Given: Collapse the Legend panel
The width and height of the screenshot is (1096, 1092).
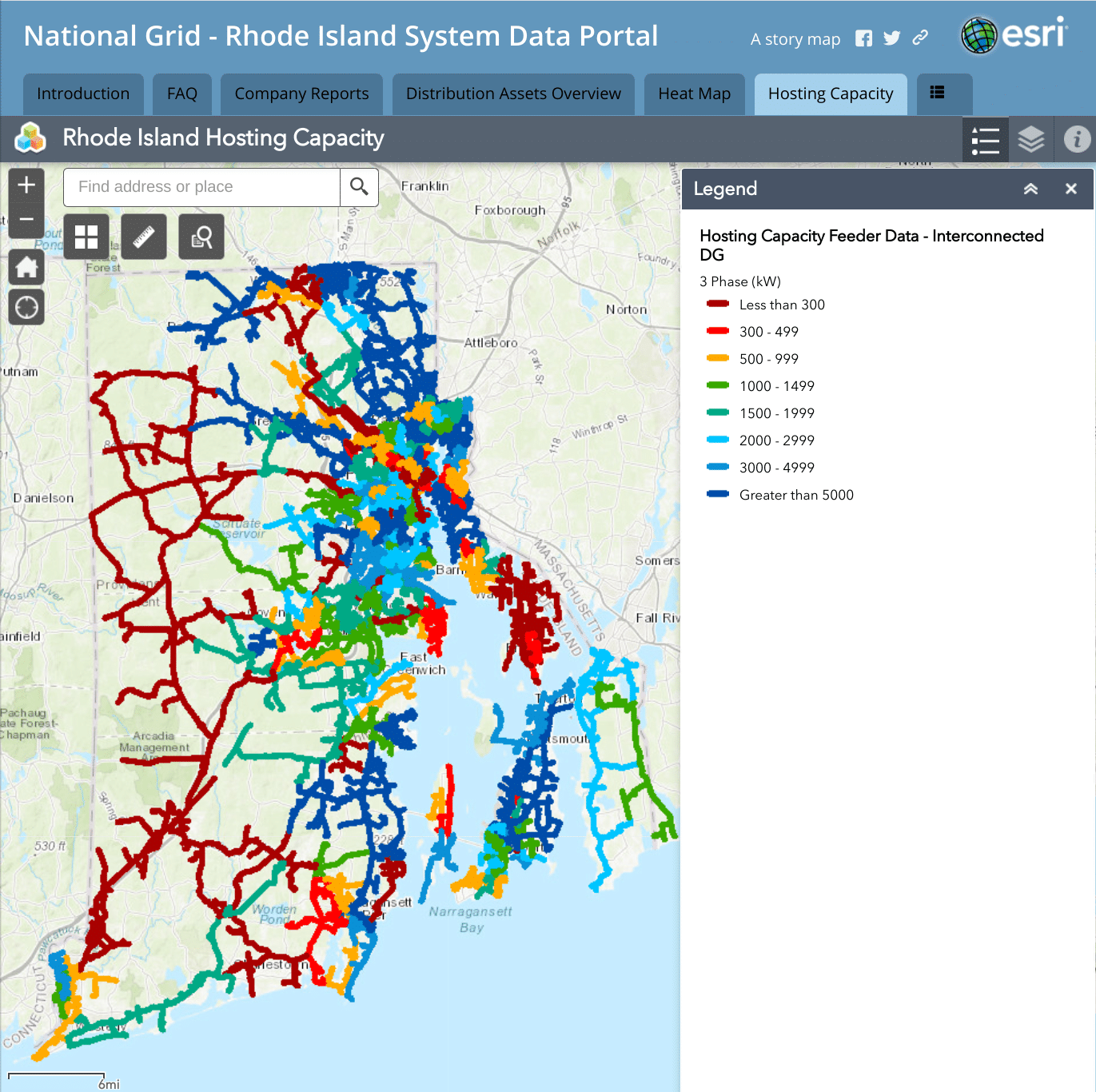Looking at the screenshot, I should tap(1030, 189).
